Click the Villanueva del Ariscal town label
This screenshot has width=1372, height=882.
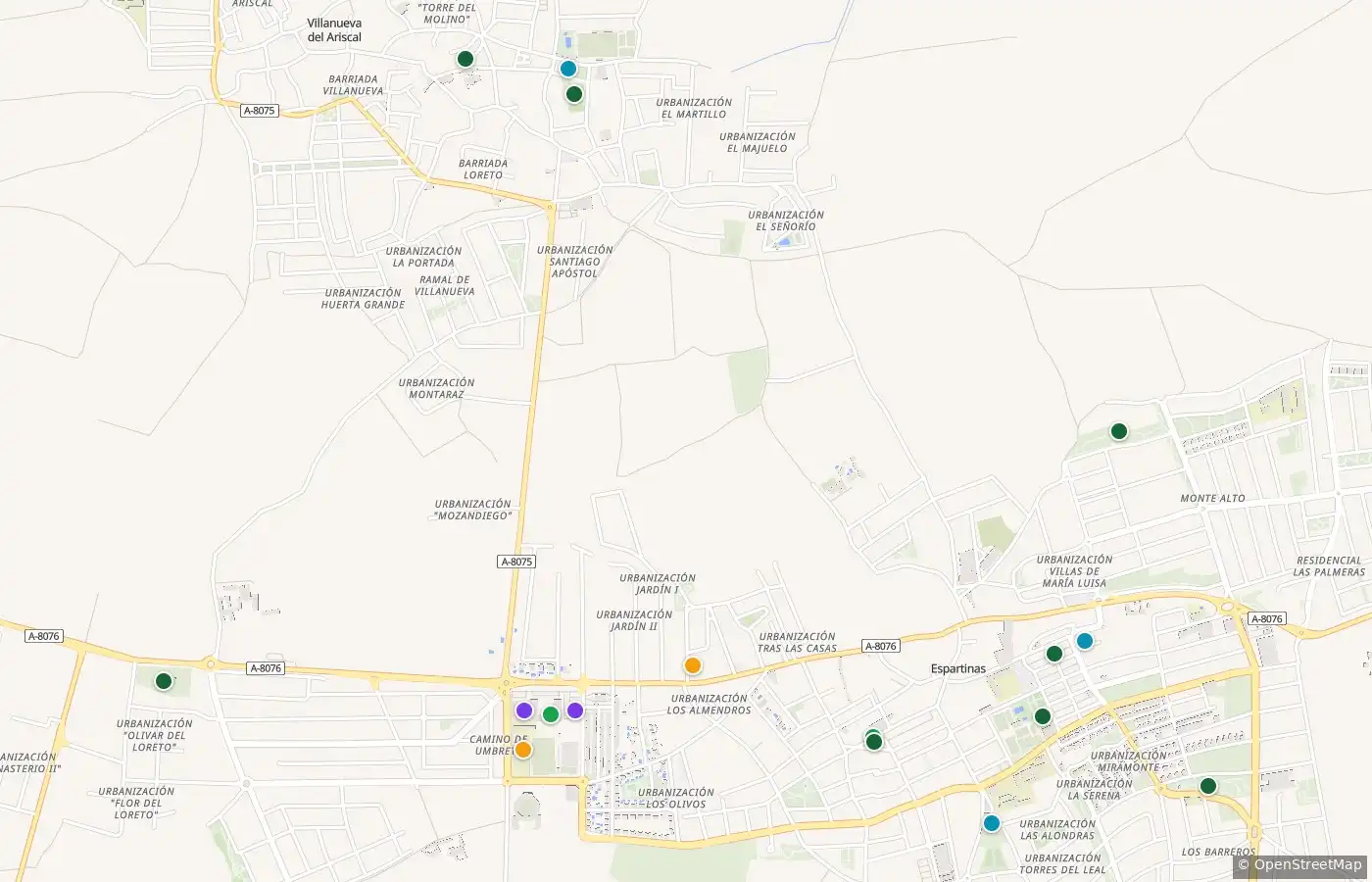pyautogui.click(x=334, y=30)
